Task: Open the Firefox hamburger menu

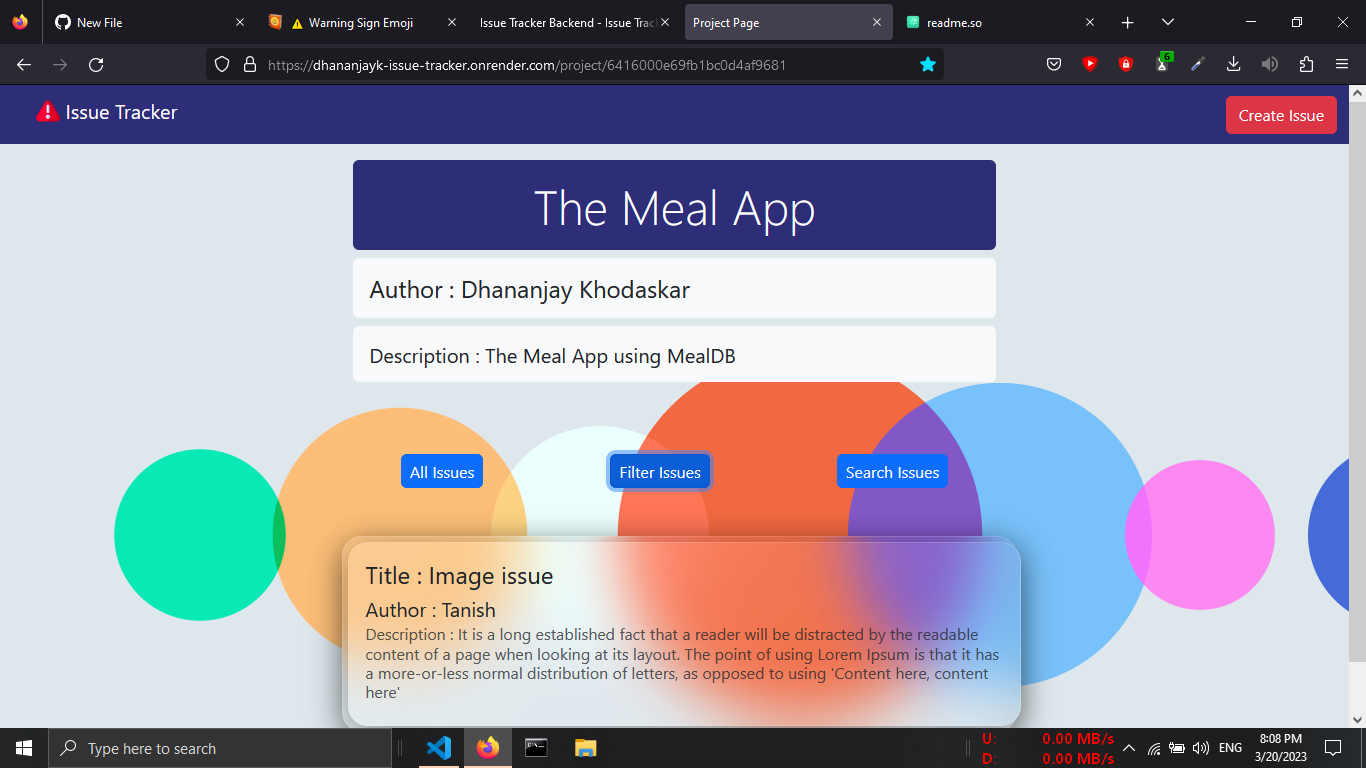Action: tap(1342, 64)
